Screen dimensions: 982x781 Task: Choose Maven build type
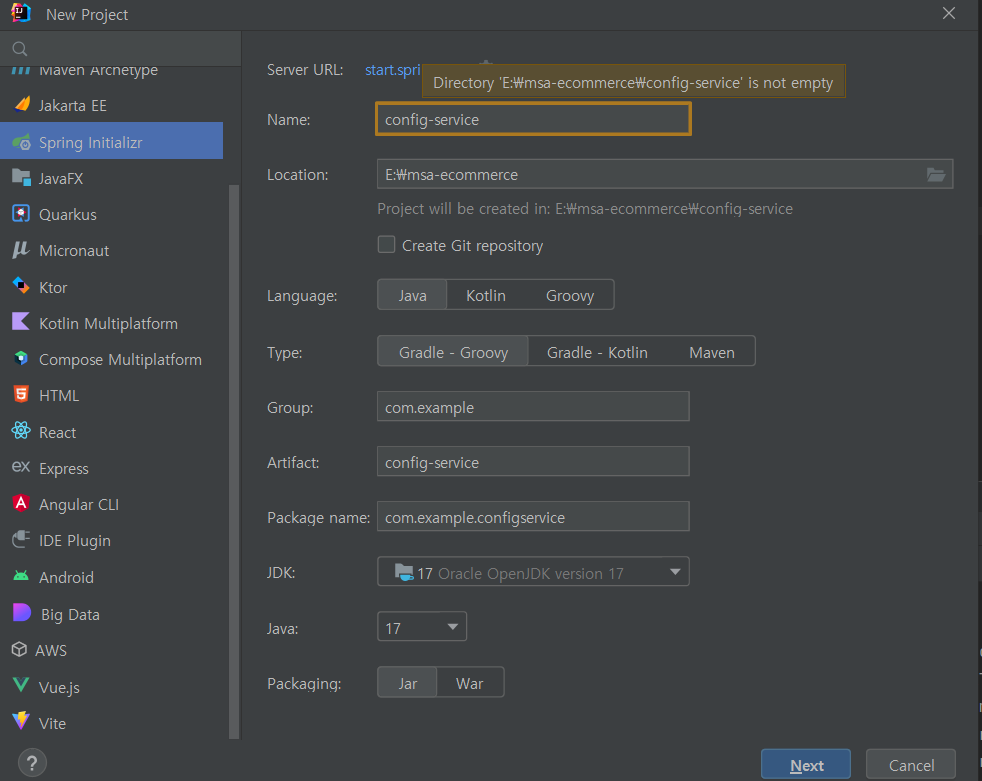712,352
